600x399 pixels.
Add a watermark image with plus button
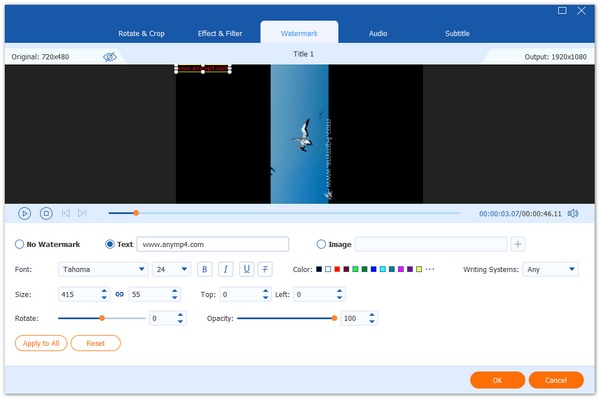(x=518, y=244)
